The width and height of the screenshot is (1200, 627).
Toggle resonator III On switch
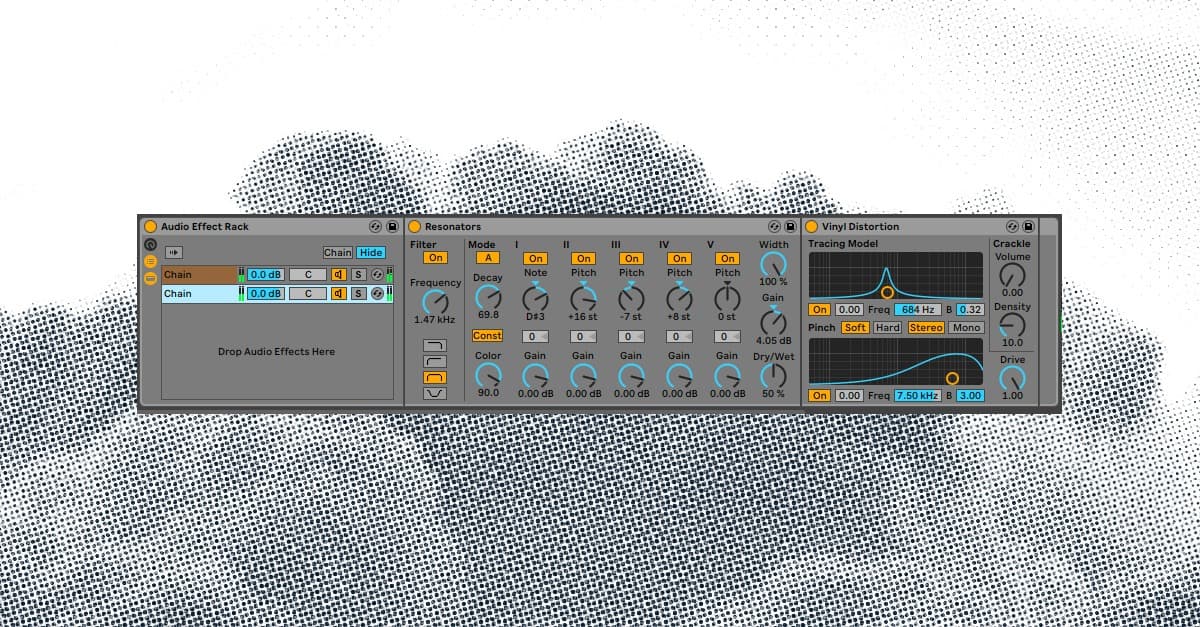point(632,258)
